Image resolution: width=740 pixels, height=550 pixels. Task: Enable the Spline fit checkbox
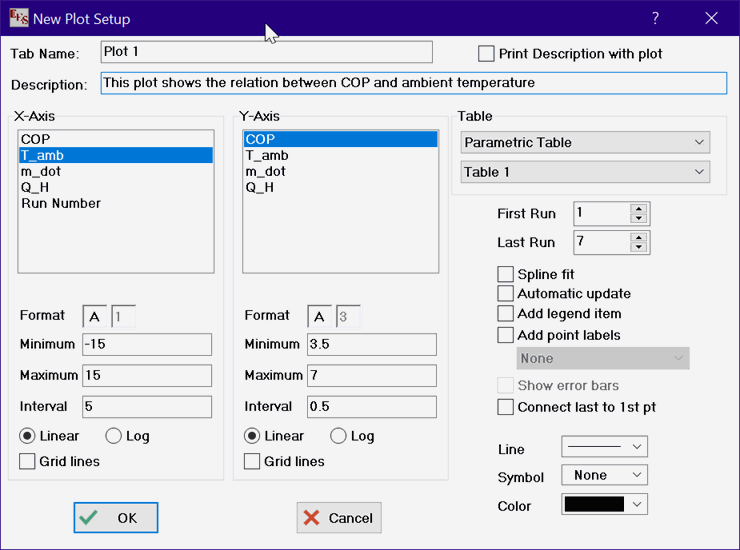[x=506, y=274]
